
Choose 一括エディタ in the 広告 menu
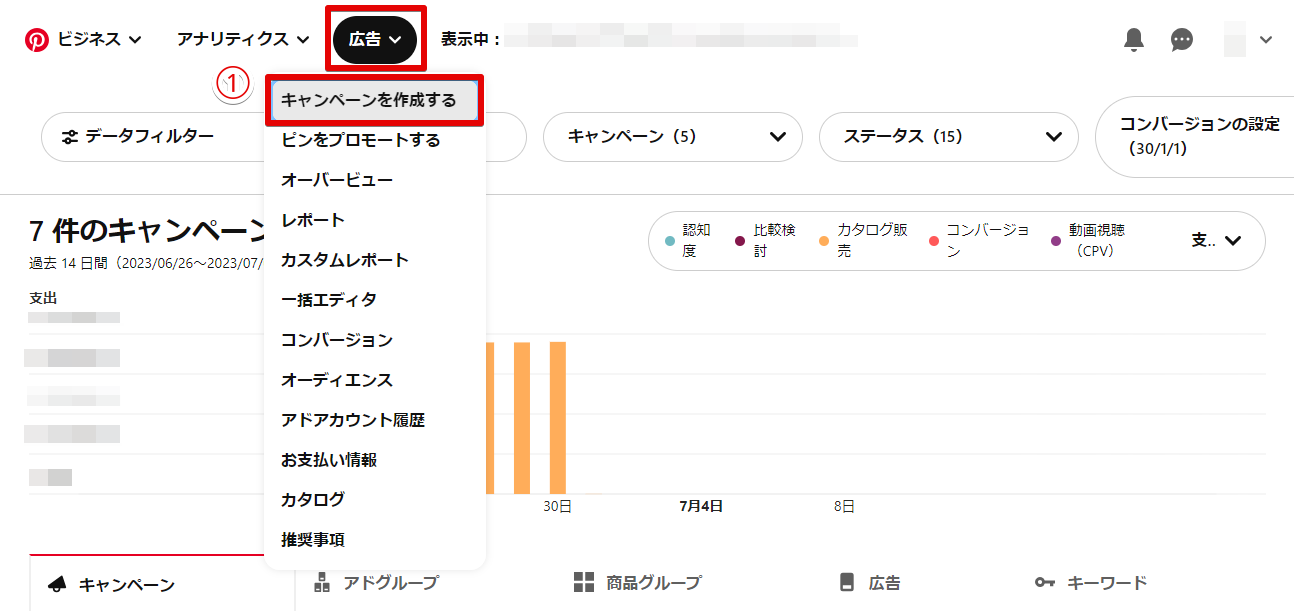click(x=329, y=300)
